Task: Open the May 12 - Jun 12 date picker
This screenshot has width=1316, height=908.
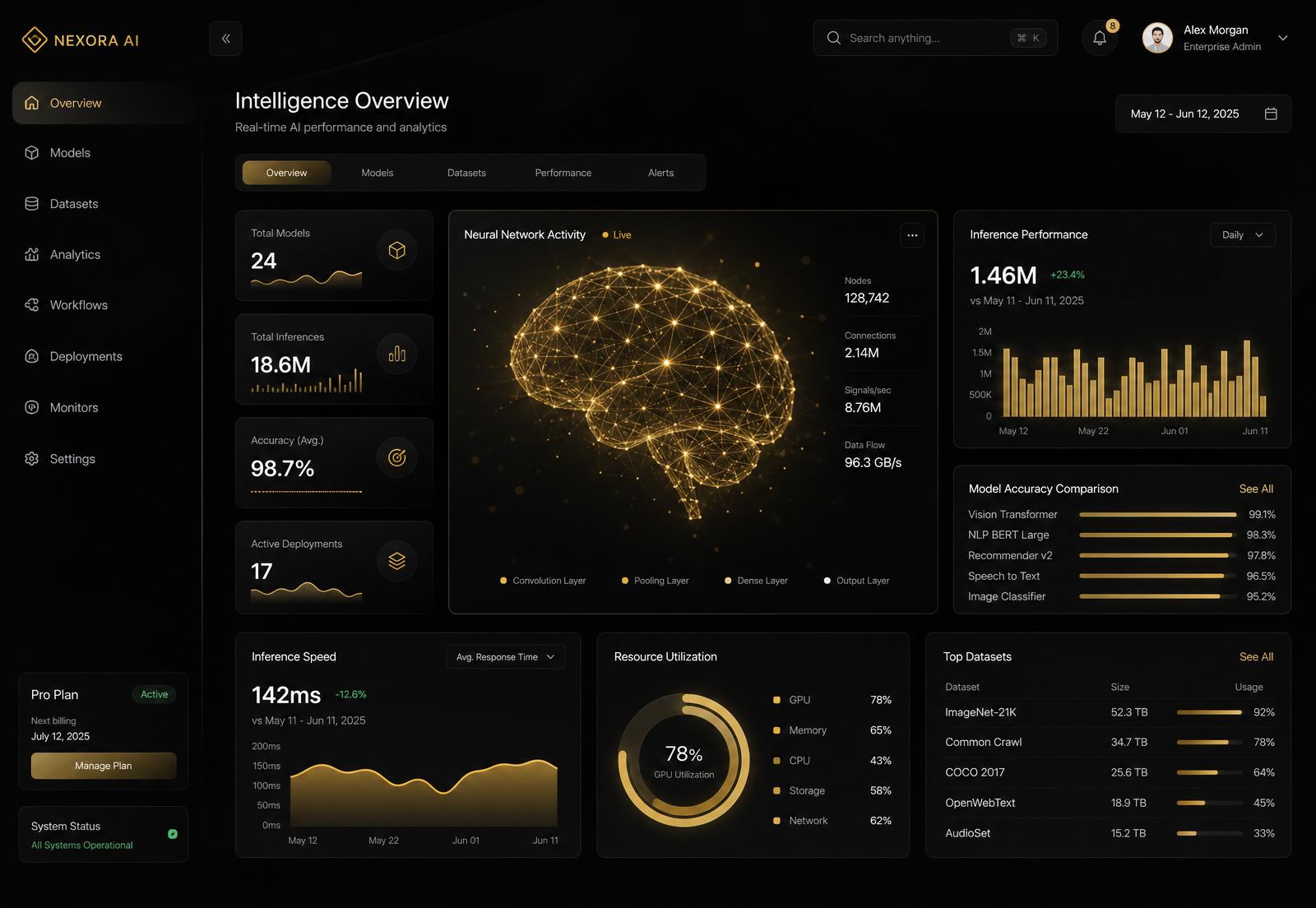Action: pyautogui.click(x=1202, y=113)
